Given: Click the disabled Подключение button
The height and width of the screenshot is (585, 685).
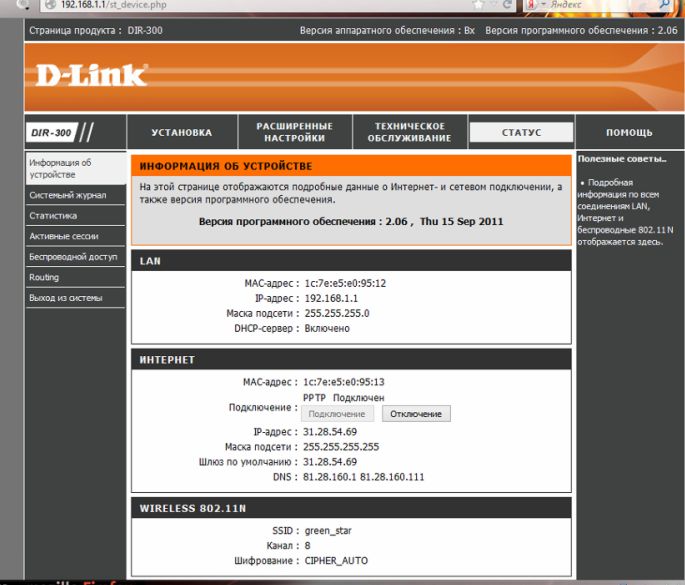Looking at the screenshot, I should (337, 414).
